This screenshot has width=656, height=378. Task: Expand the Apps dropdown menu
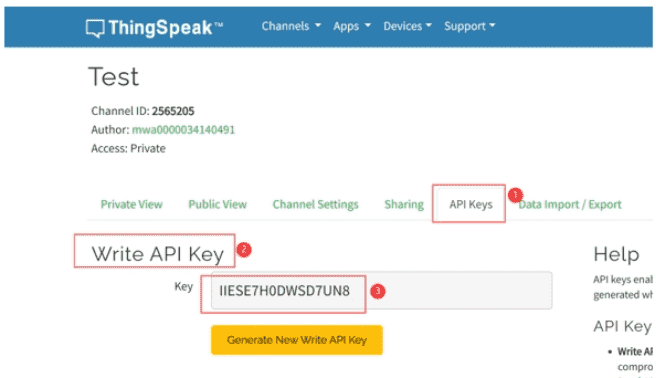point(352,26)
